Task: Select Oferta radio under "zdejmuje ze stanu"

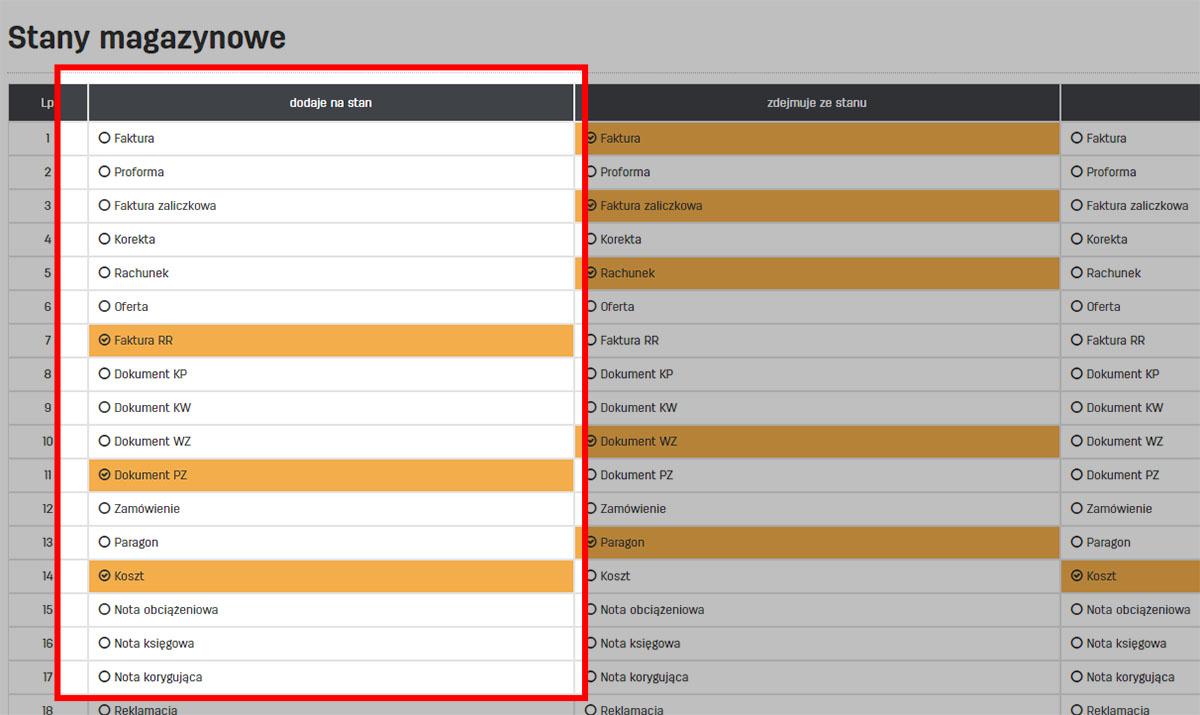Action: [x=590, y=306]
